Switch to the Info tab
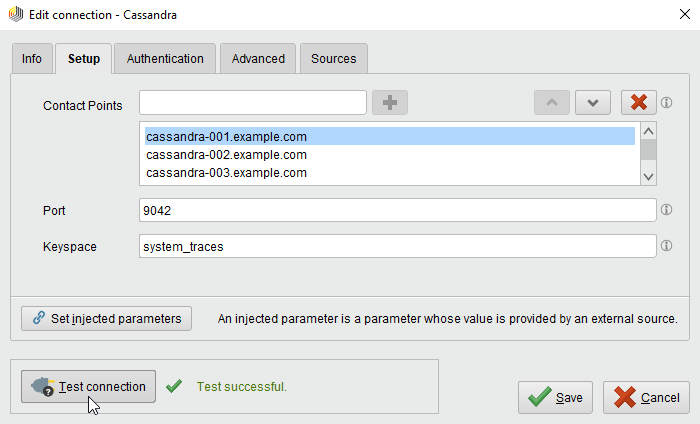This screenshot has height=424, width=700. tap(32, 59)
